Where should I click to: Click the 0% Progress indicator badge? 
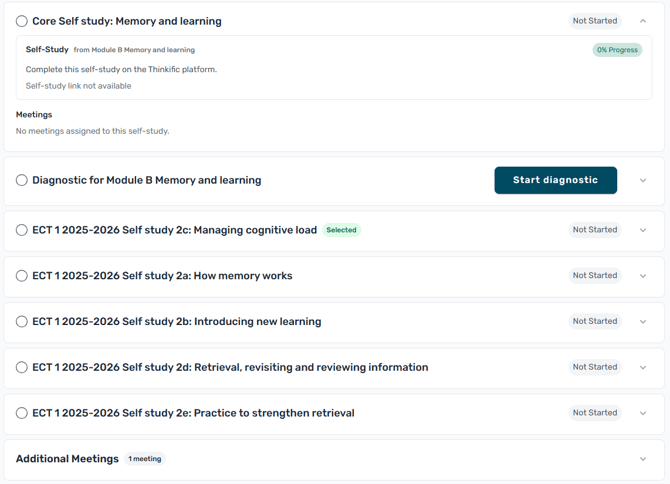(617, 50)
